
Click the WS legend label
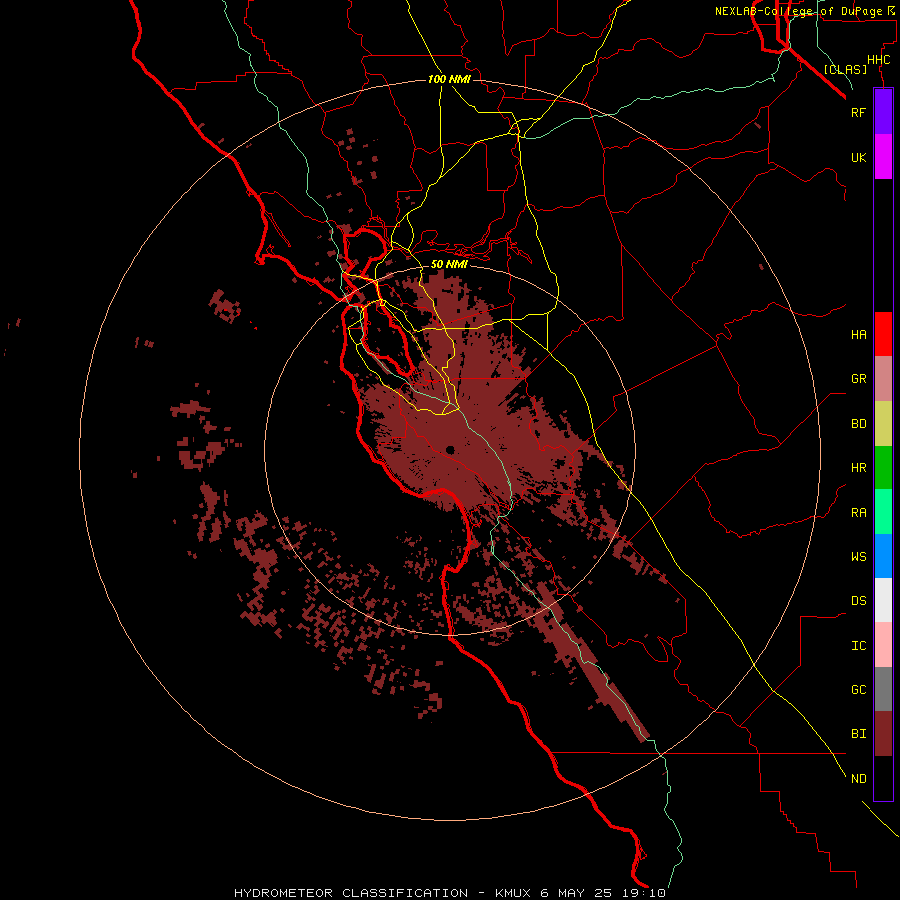coord(858,557)
